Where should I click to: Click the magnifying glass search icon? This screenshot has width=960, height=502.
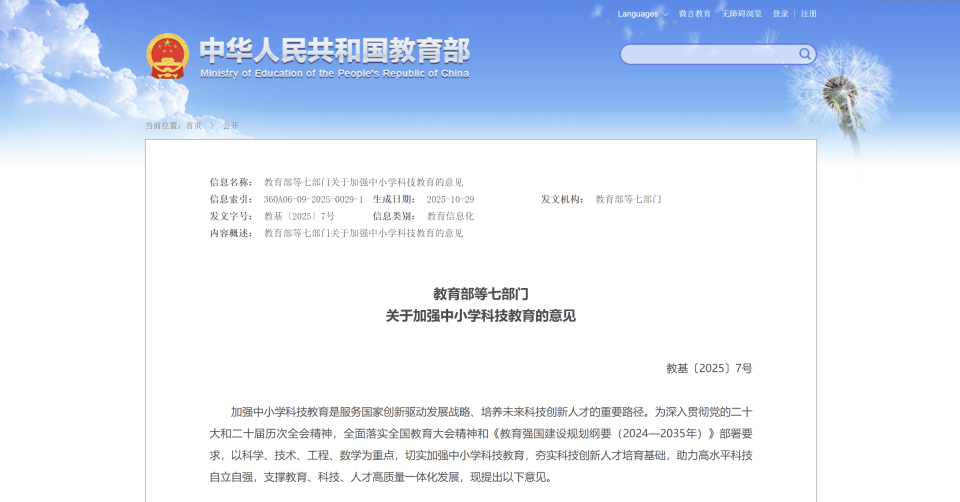tap(804, 54)
